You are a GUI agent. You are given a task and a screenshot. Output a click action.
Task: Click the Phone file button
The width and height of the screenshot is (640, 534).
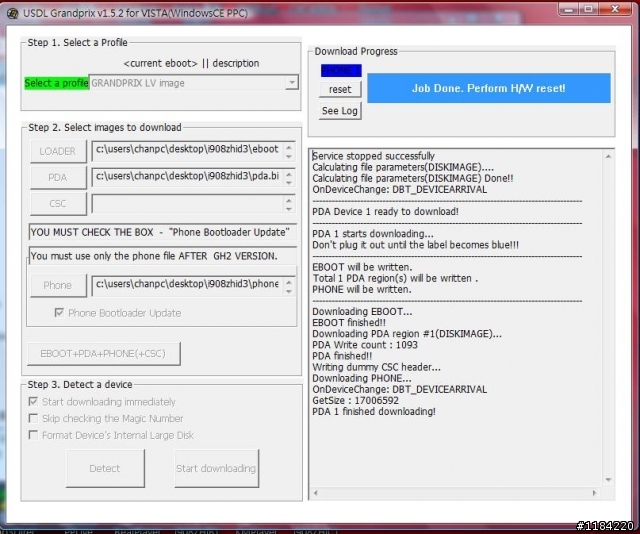58,285
